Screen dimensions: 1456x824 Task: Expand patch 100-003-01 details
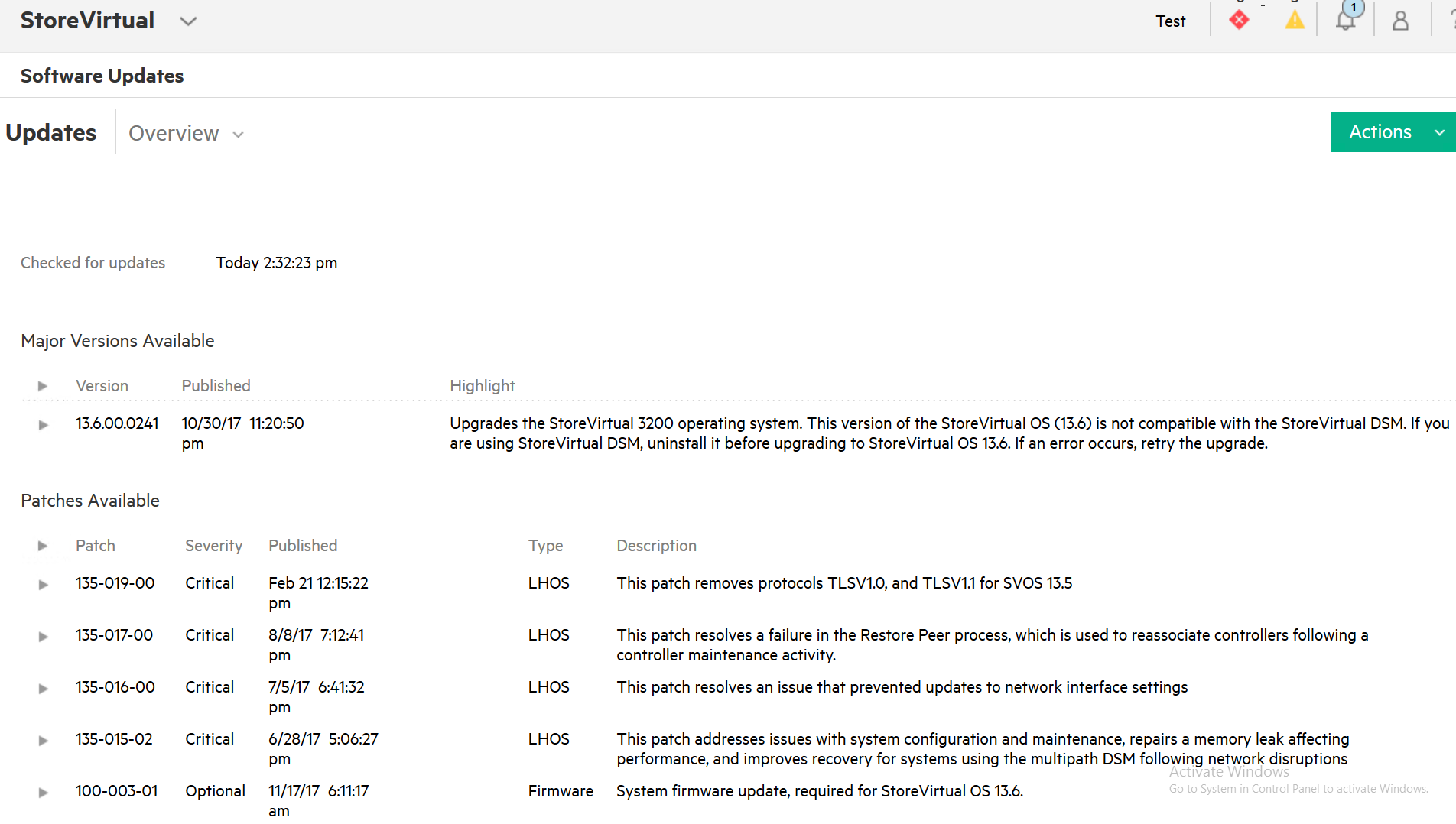[x=43, y=792]
